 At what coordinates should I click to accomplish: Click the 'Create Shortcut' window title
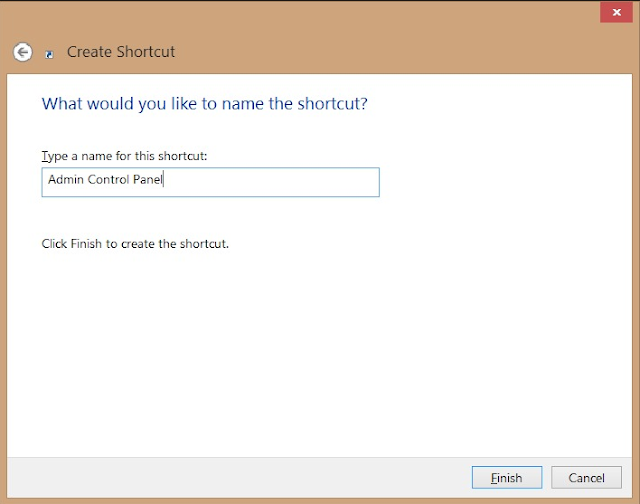[121, 52]
